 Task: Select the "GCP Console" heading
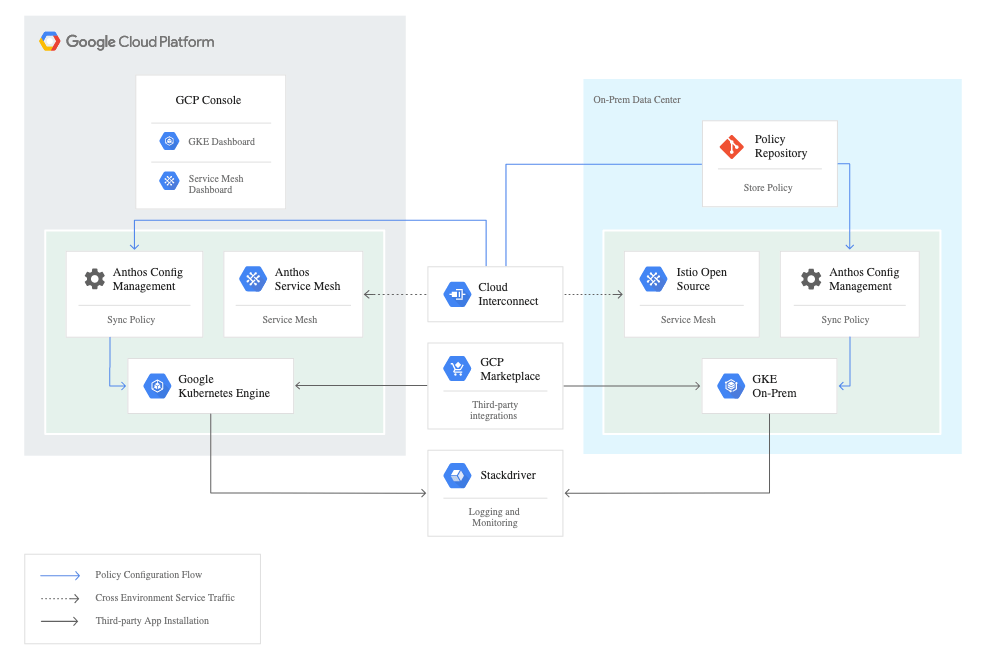click(208, 100)
